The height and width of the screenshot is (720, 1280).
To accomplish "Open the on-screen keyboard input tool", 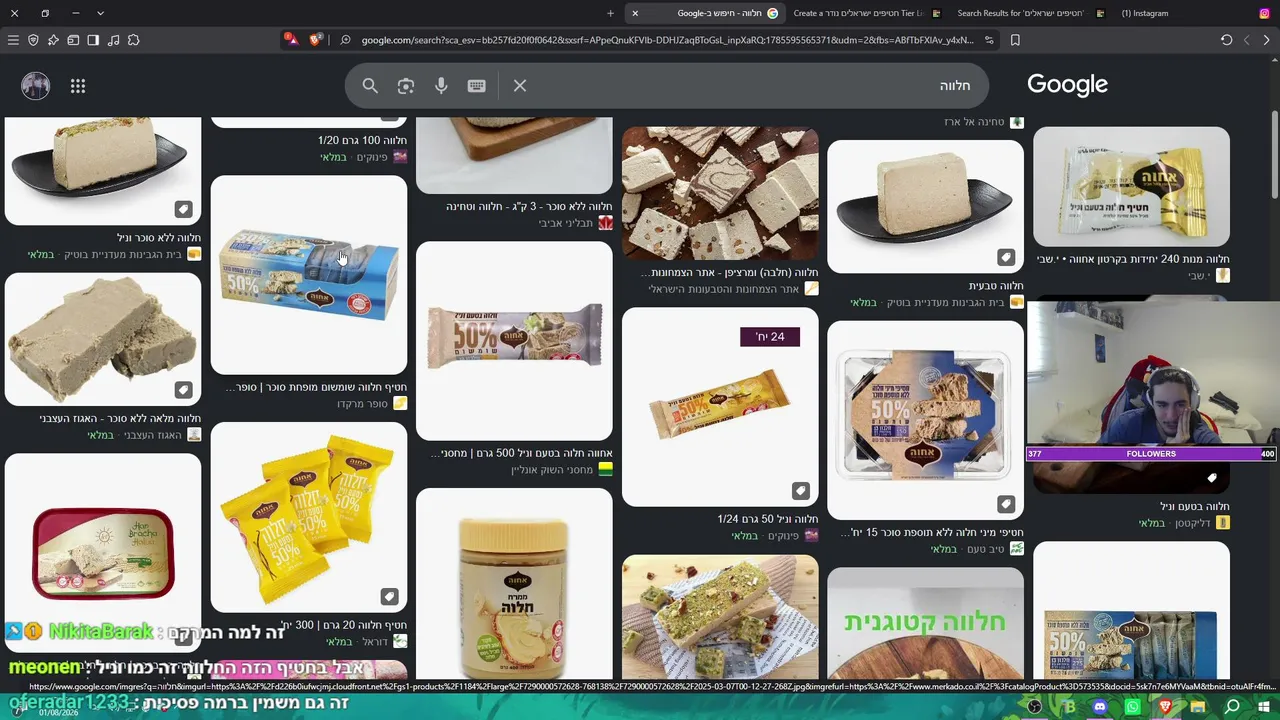I will click(x=476, y=86).
